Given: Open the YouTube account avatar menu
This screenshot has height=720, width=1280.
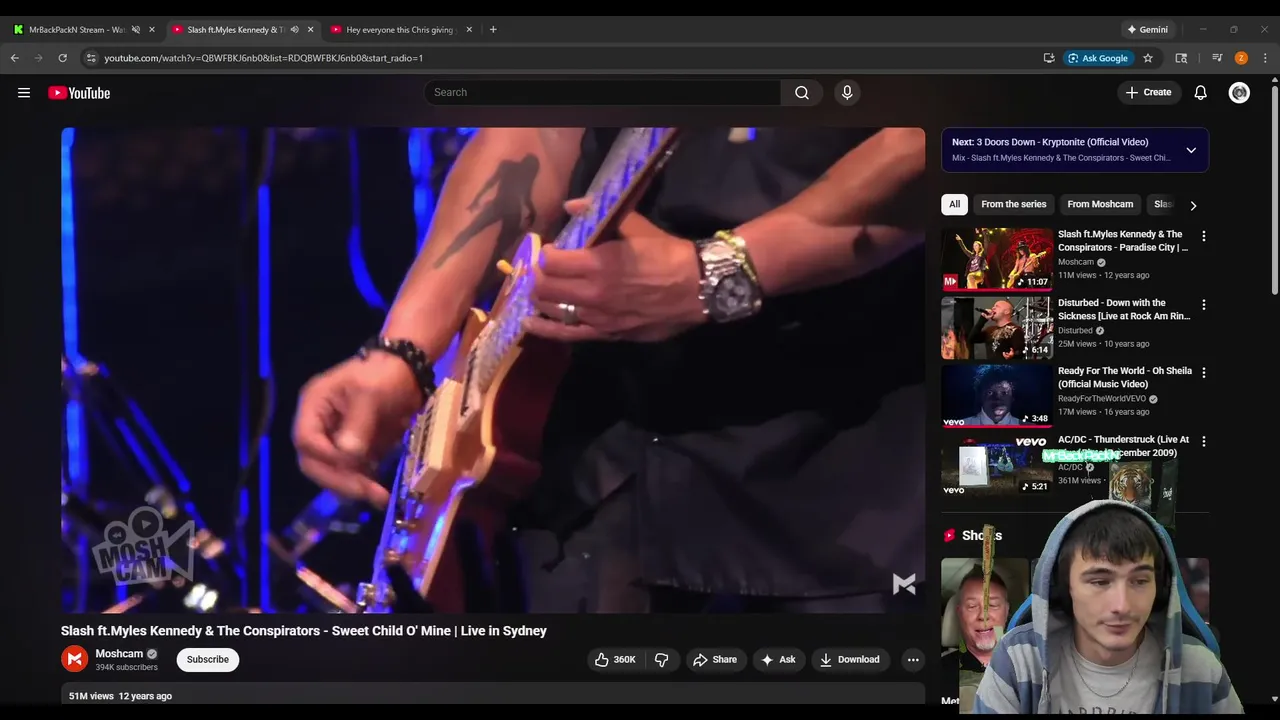Looking at the screenshot, I should point(1239,92).
